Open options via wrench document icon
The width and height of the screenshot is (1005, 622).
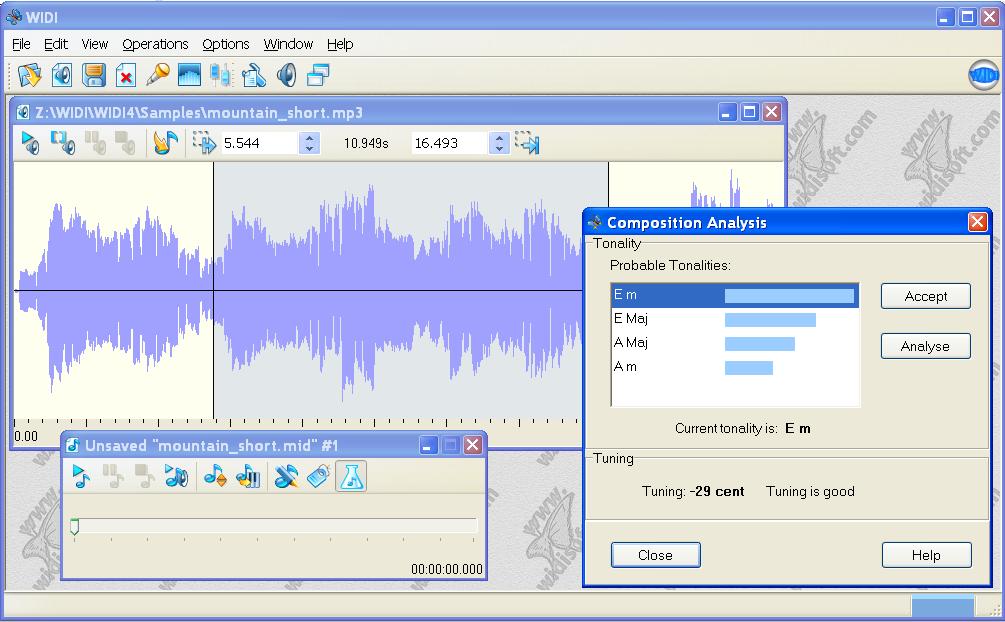[x=254, y=75]
